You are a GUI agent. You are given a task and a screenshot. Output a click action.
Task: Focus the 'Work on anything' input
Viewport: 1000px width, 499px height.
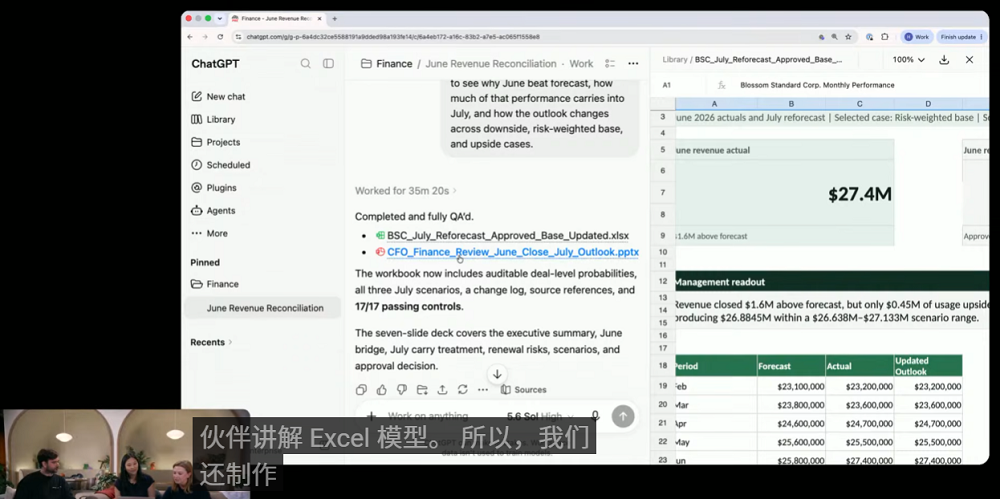(428, 416)
